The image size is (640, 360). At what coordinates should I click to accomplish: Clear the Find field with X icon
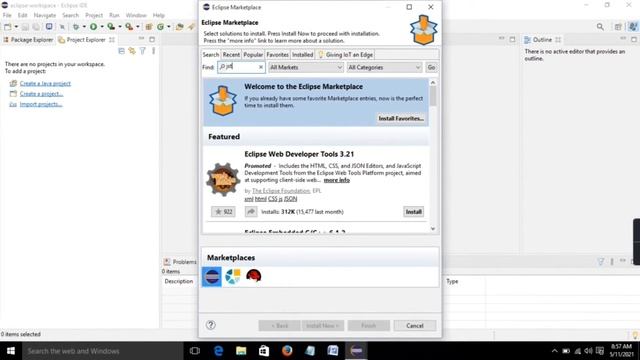pyautogui.click(x=261, y=67)
